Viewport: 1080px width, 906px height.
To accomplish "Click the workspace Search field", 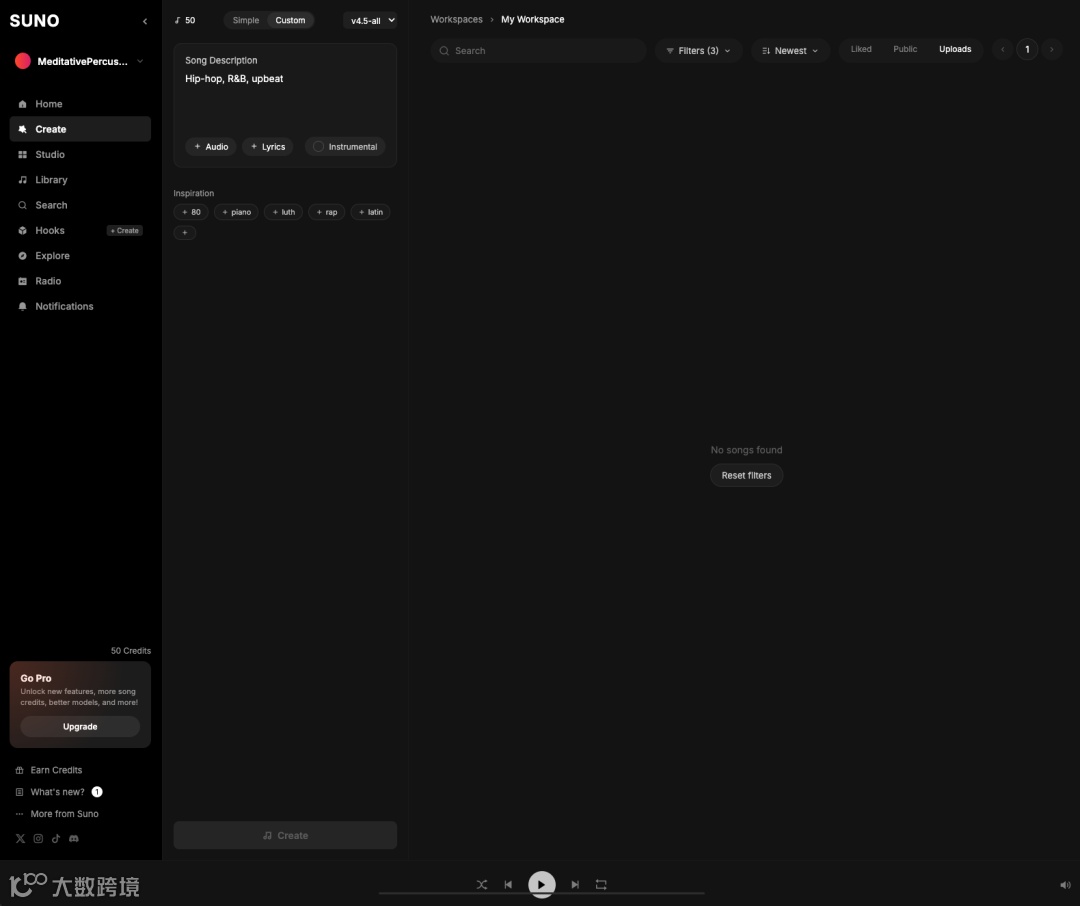I will point(538,51).
